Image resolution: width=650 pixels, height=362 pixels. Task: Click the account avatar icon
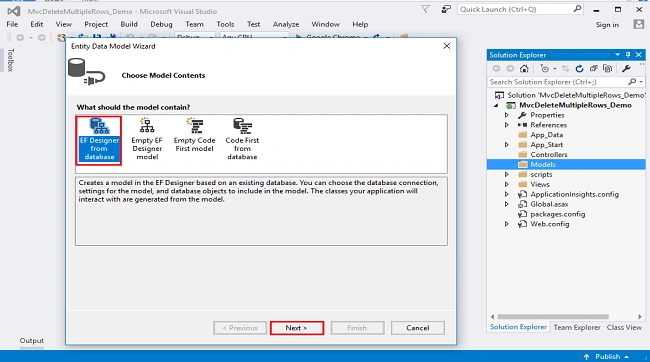(x=639, y=24)
